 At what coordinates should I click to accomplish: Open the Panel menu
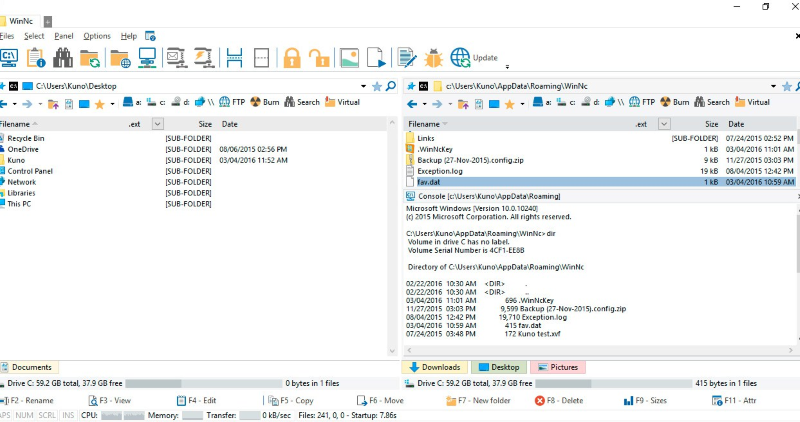click(x=64, y=36)
